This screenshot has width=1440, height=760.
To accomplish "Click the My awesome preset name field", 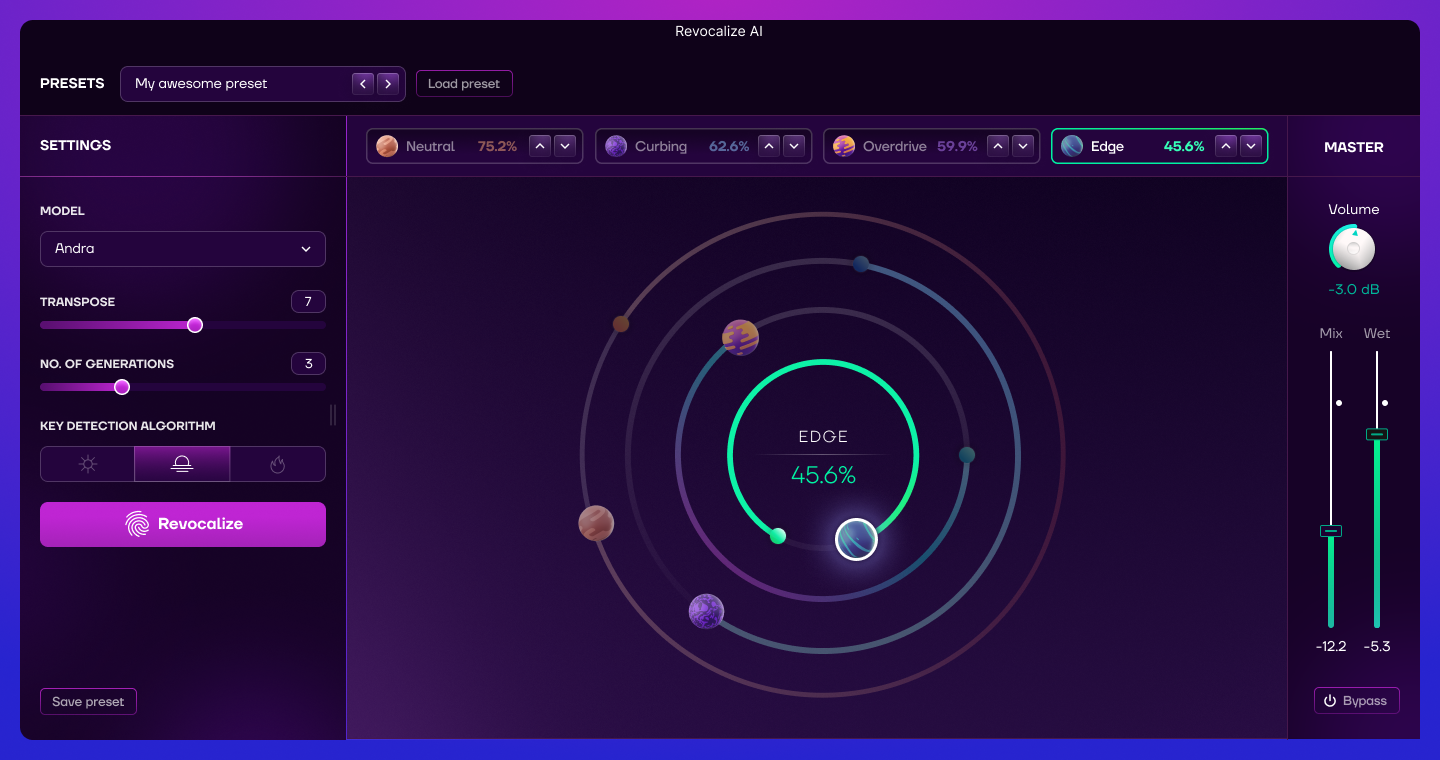I will 230,84.
